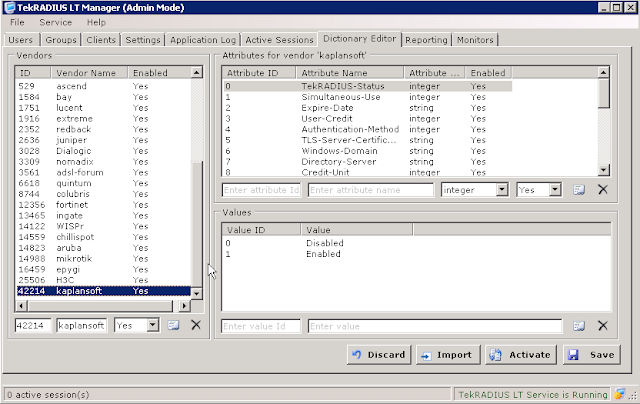Click the Import button
Screen dimensions: 640x404
[x=448, y=355]
